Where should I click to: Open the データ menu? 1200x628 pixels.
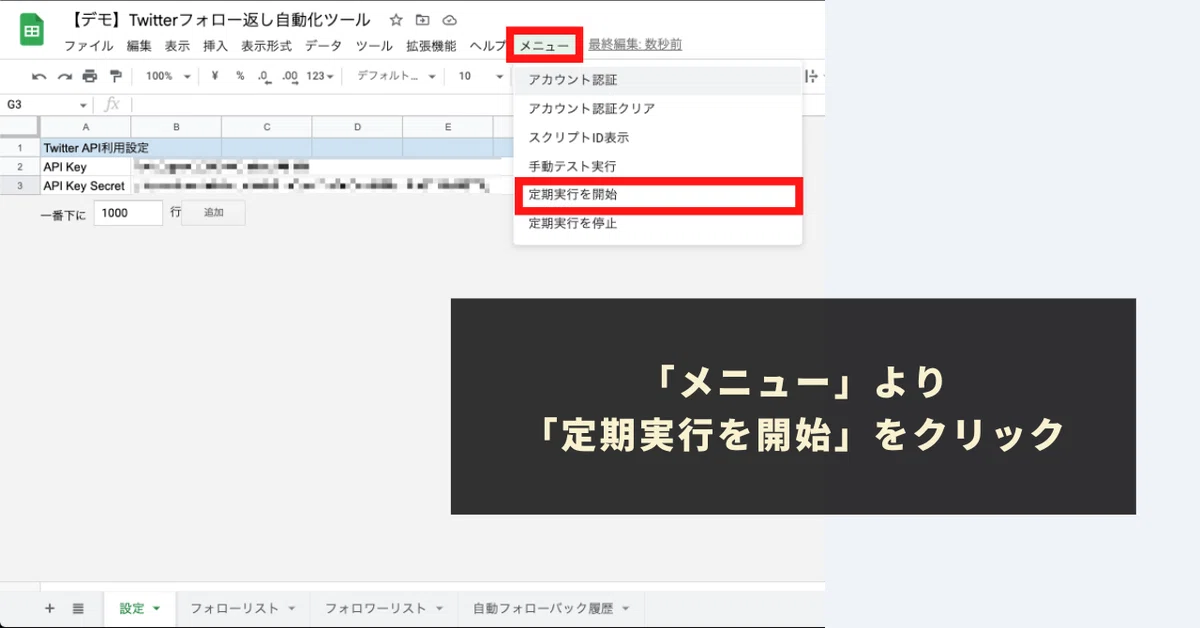(x=323, y=46)
